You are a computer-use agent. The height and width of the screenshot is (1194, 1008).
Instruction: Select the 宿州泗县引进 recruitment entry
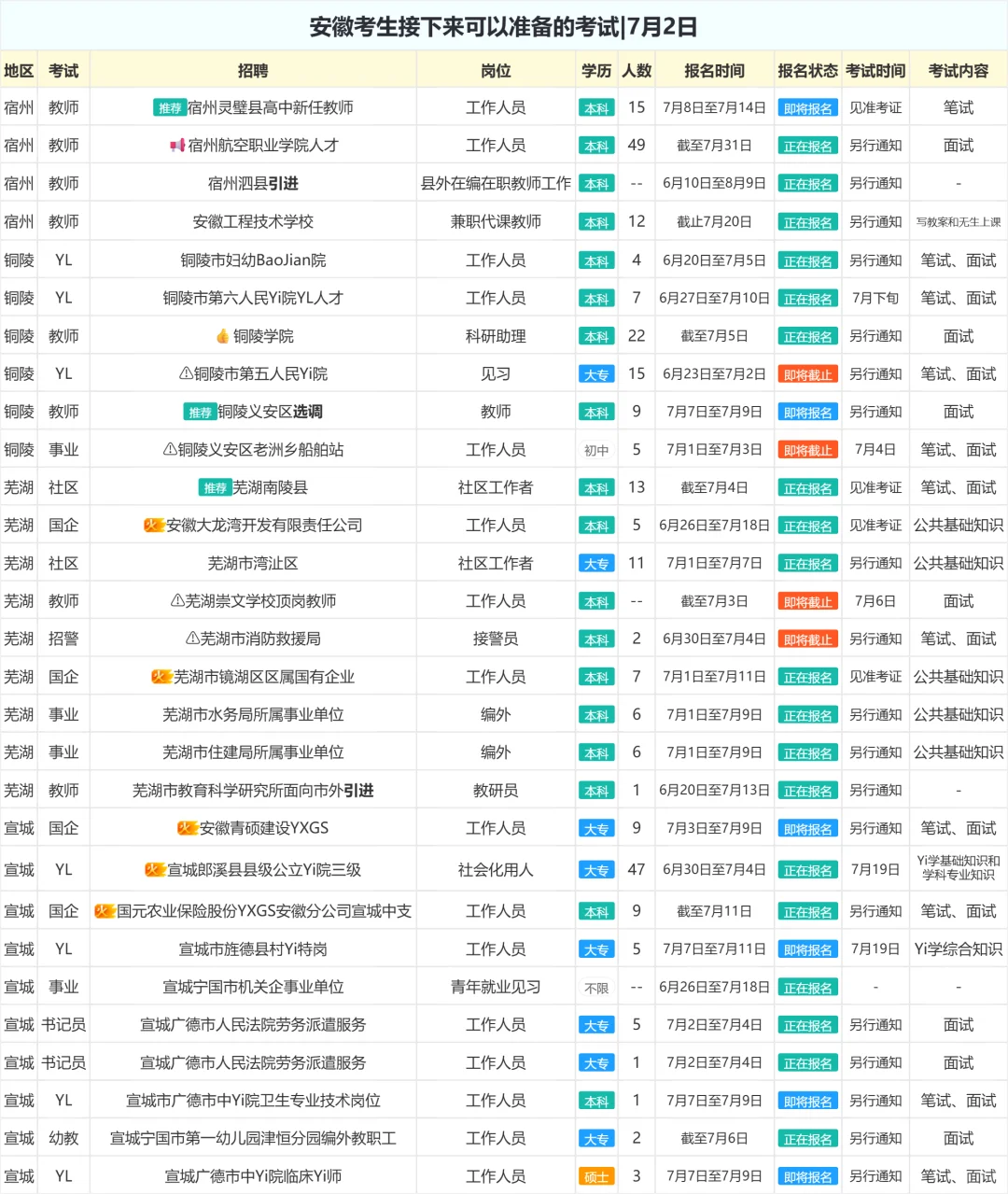click(253, 184)
